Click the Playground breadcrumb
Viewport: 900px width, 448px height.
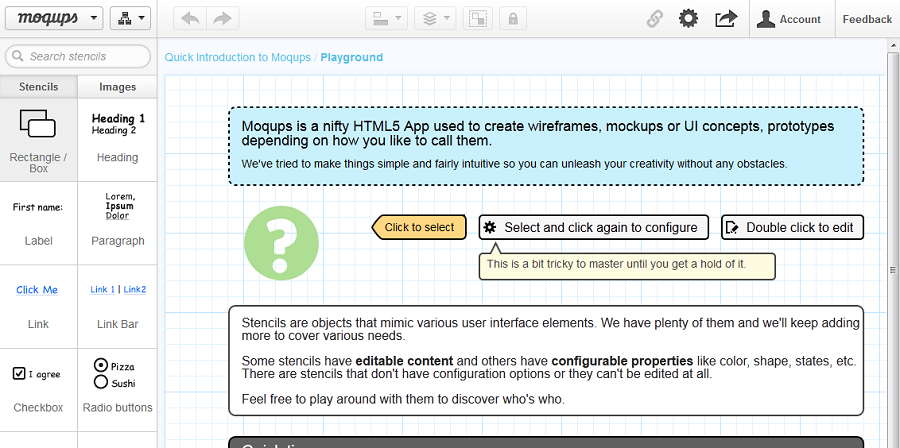pyautogui.click(x=351, y=57)
